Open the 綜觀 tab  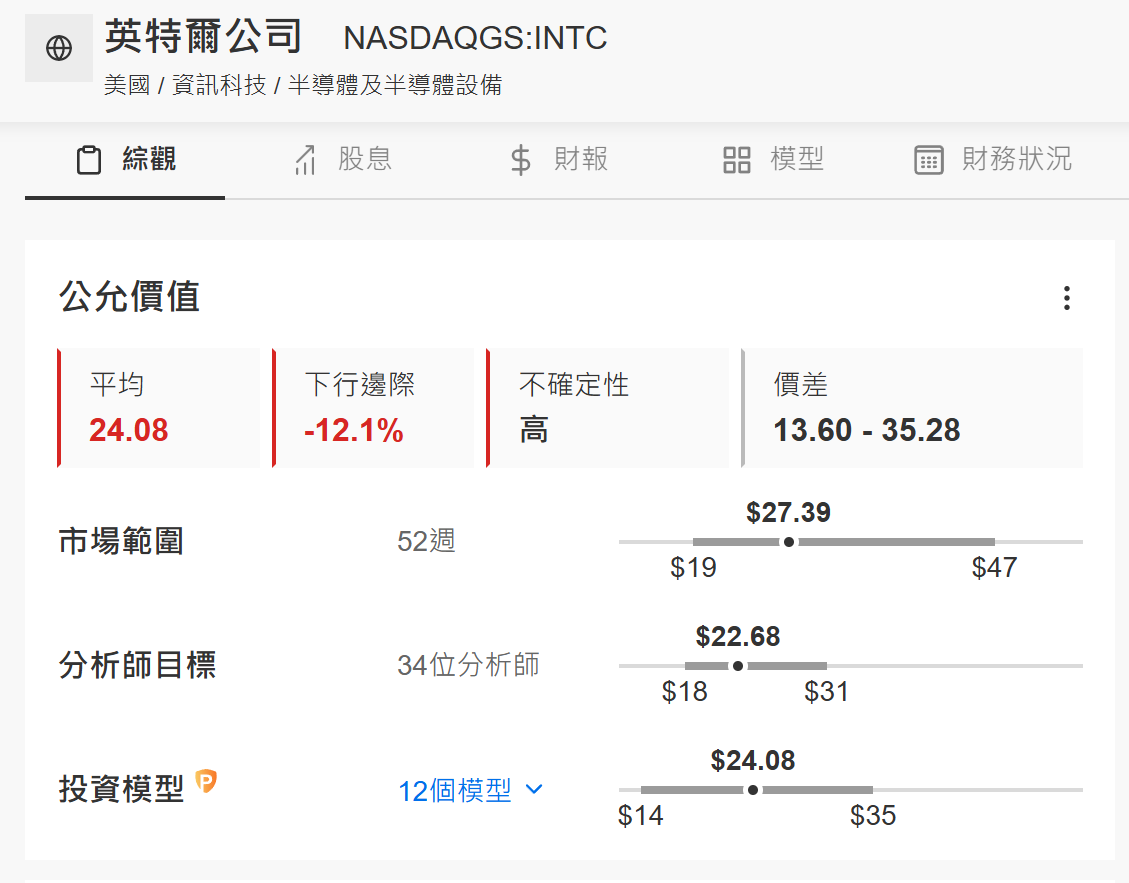[125, 160]
